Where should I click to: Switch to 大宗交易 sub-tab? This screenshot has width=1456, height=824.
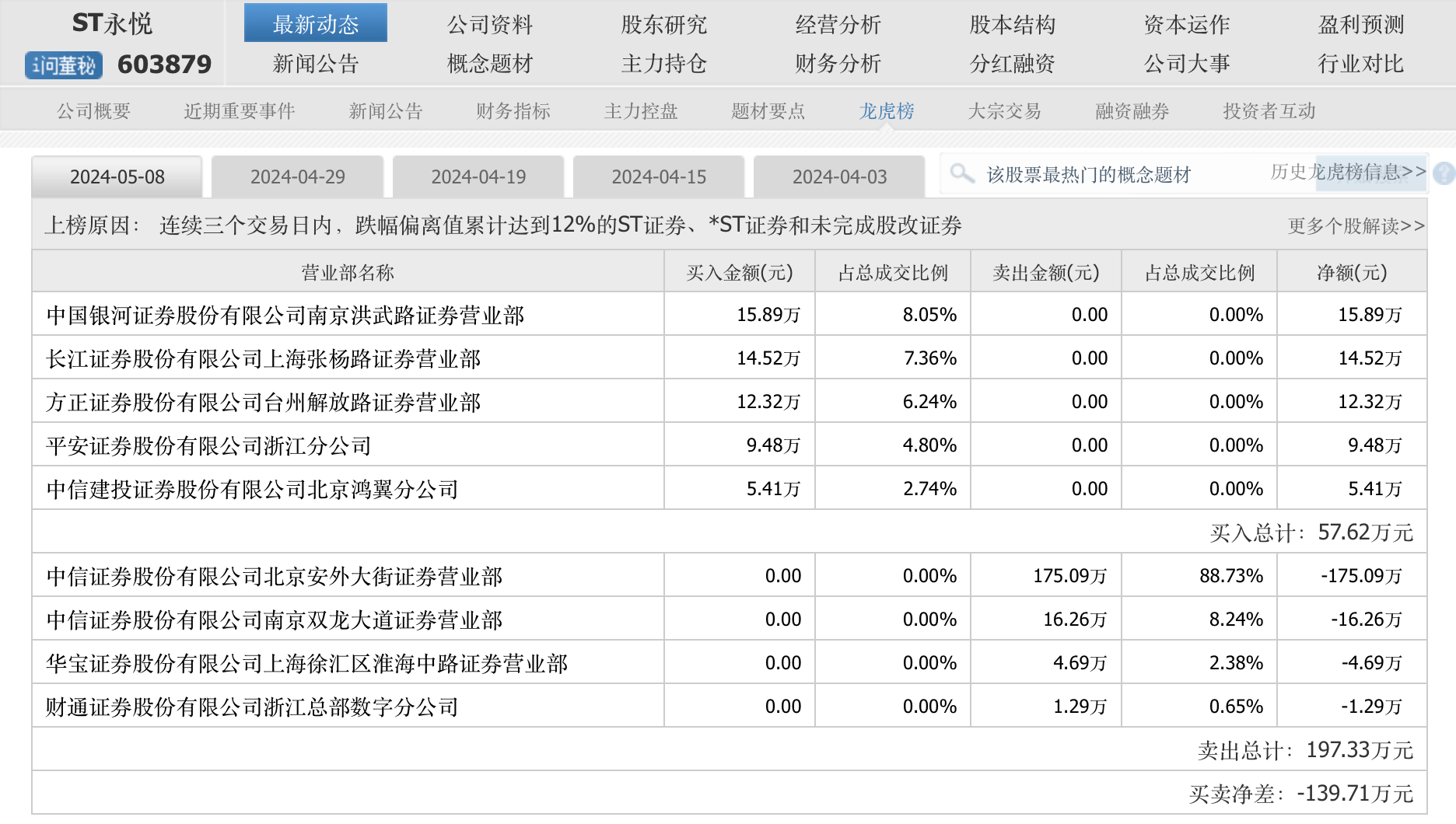click(x=1004, y=111)
